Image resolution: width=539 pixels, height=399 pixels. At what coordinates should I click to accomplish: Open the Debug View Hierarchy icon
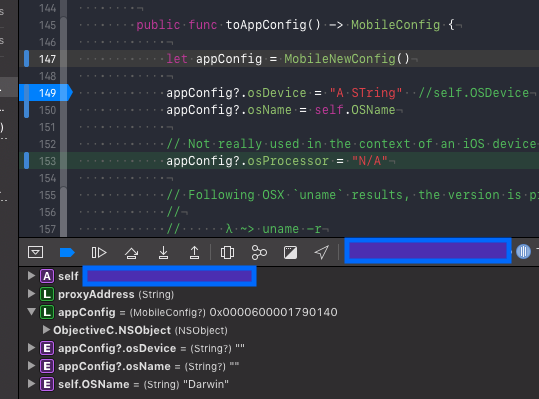tap(227, 253)
